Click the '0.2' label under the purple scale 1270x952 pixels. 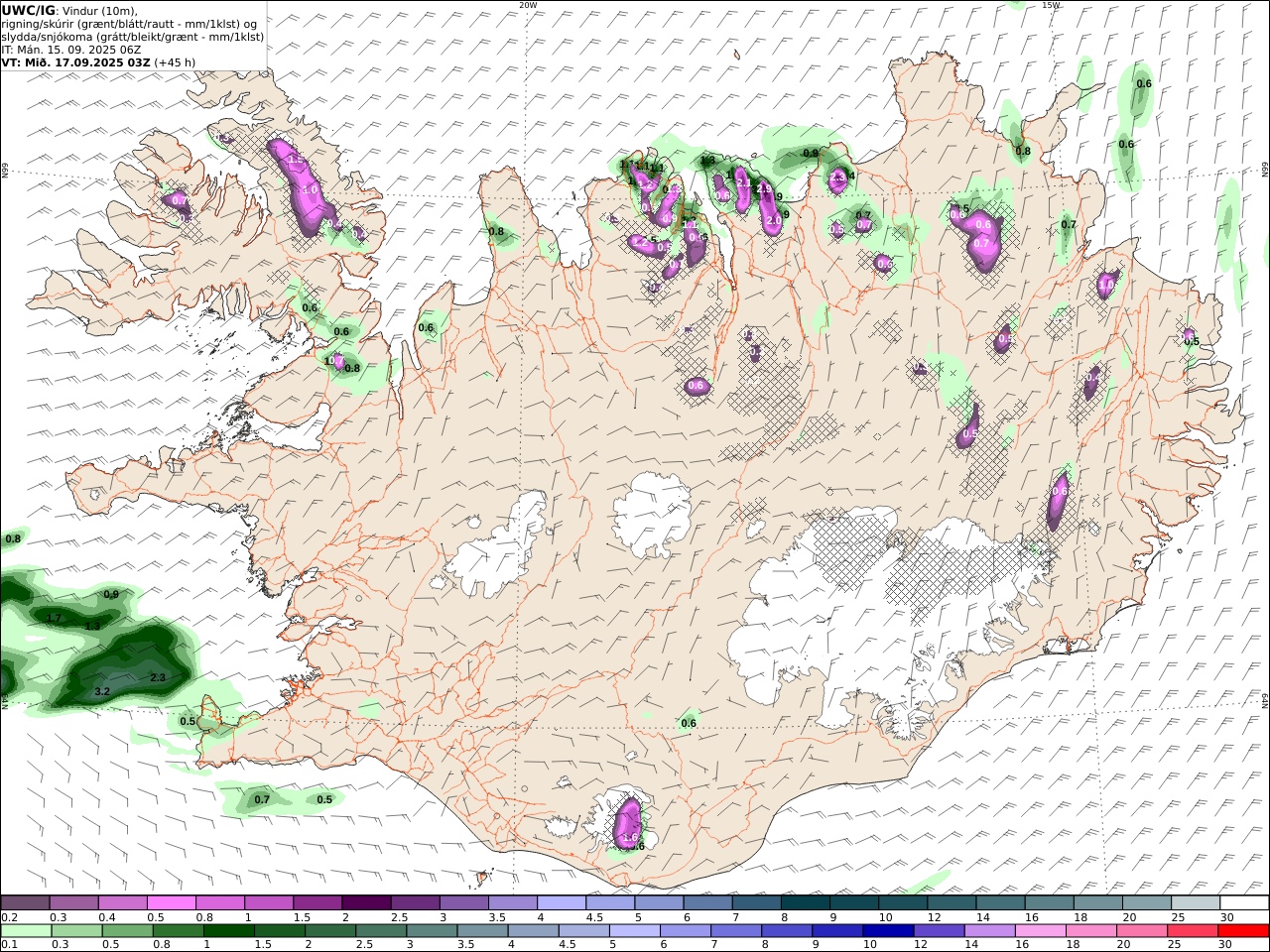click(x=8, y=917)
